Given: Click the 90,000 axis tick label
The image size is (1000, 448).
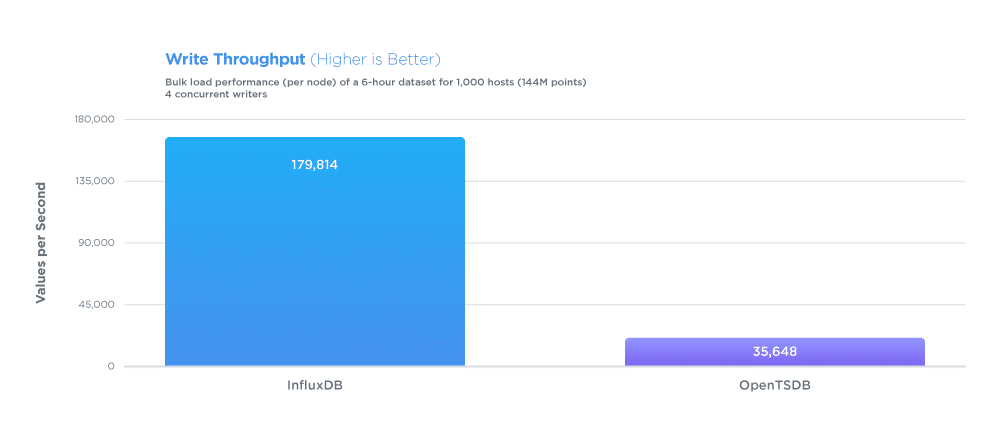Looking at the screenshot, I should (x=98, y=243).
